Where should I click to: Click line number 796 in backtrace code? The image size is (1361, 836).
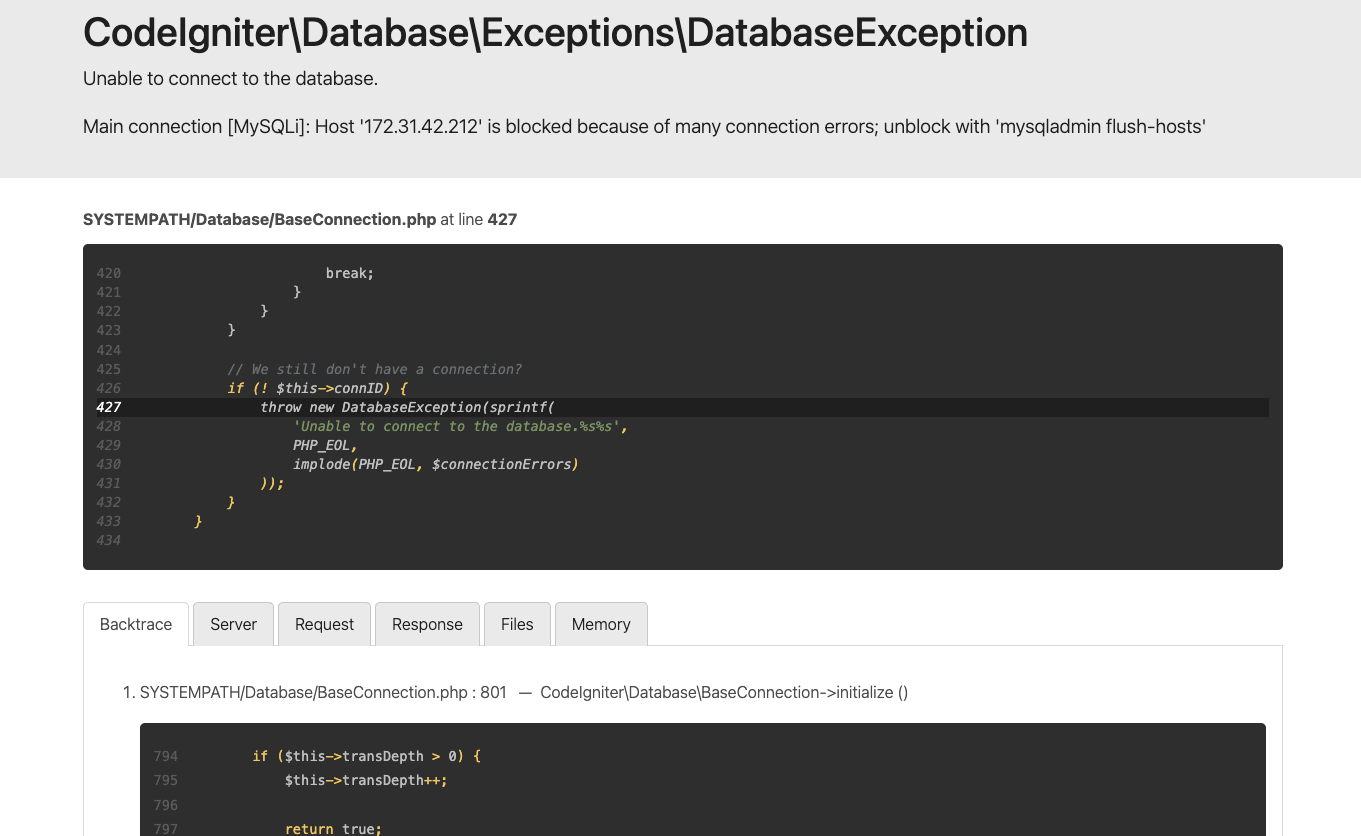(x=166, y=805)
